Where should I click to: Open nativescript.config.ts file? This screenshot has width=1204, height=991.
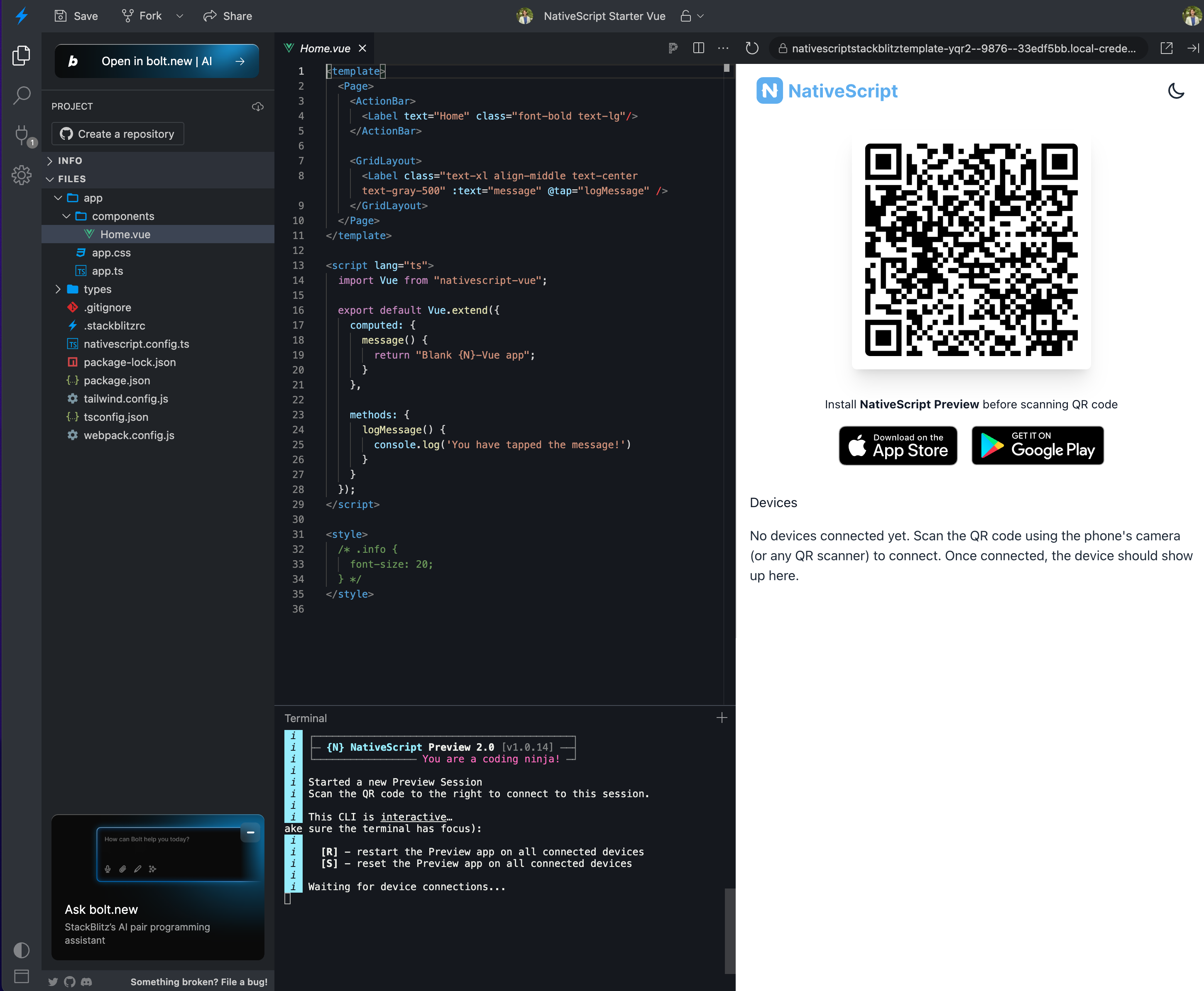pos(158,344)
